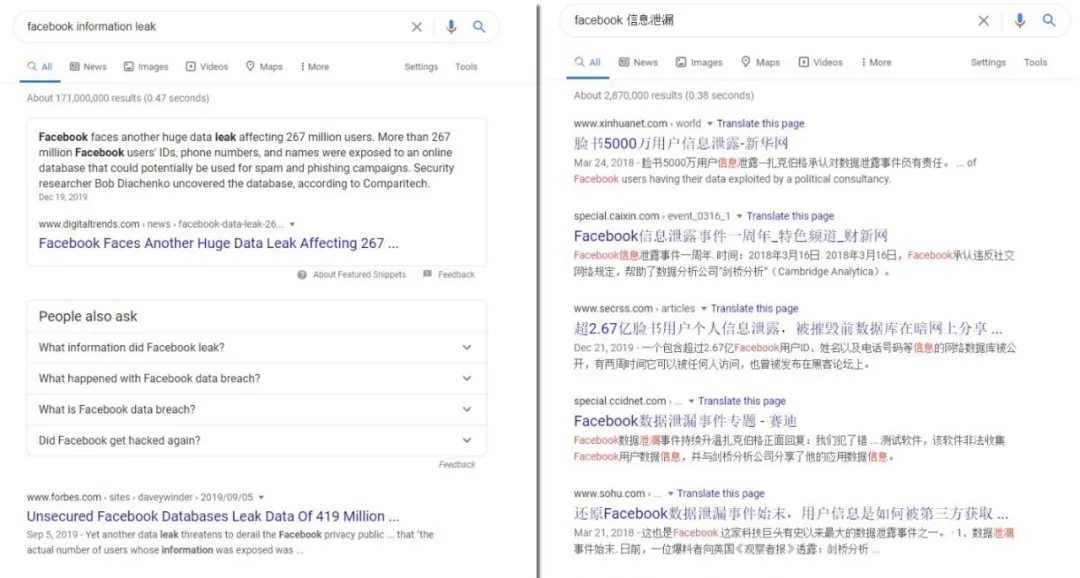
Task: Click the magnifier search icon in right search bar
Action: 1048,21
